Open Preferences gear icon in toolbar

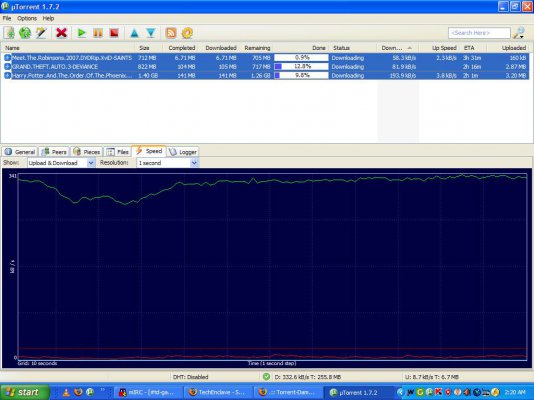pos(187,33)
